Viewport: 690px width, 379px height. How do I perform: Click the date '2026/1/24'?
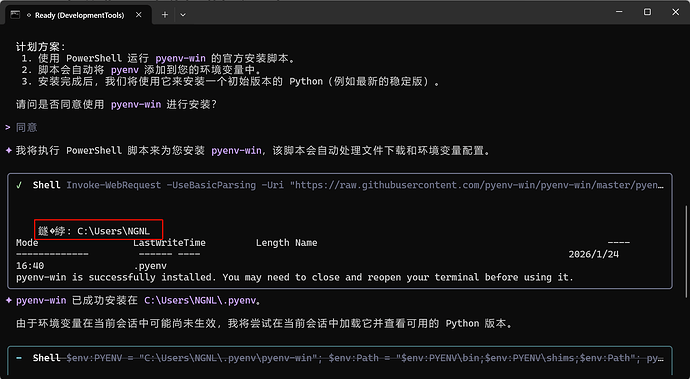click(594, 254)
